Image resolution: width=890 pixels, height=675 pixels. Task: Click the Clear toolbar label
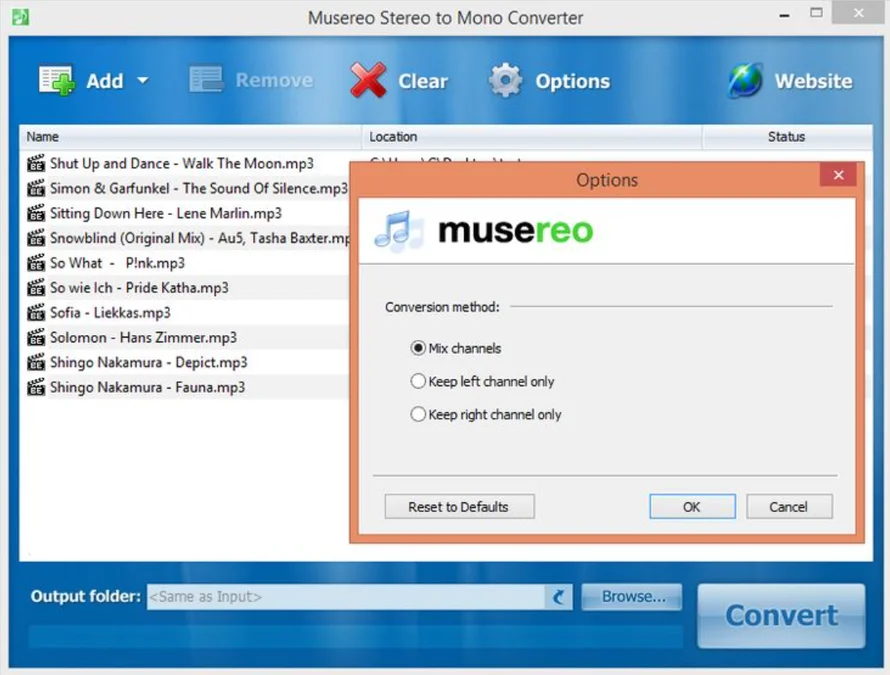pyautogui.click(x=423, y=81)
